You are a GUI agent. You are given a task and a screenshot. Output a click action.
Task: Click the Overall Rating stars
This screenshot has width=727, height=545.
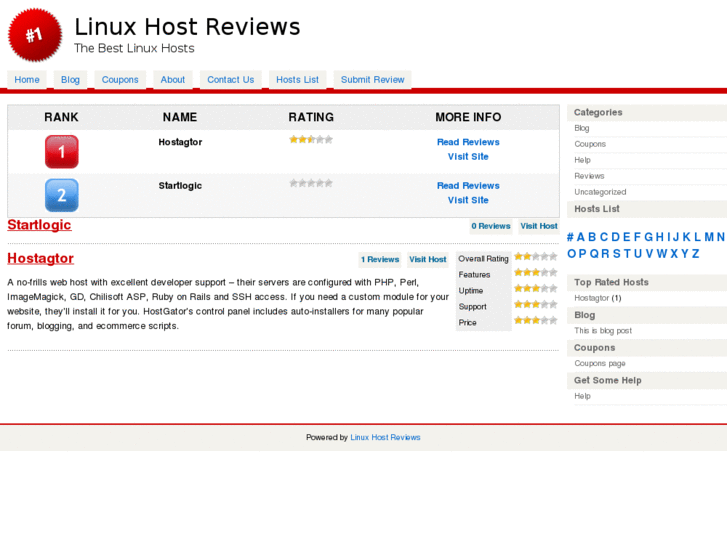point(536,256)
